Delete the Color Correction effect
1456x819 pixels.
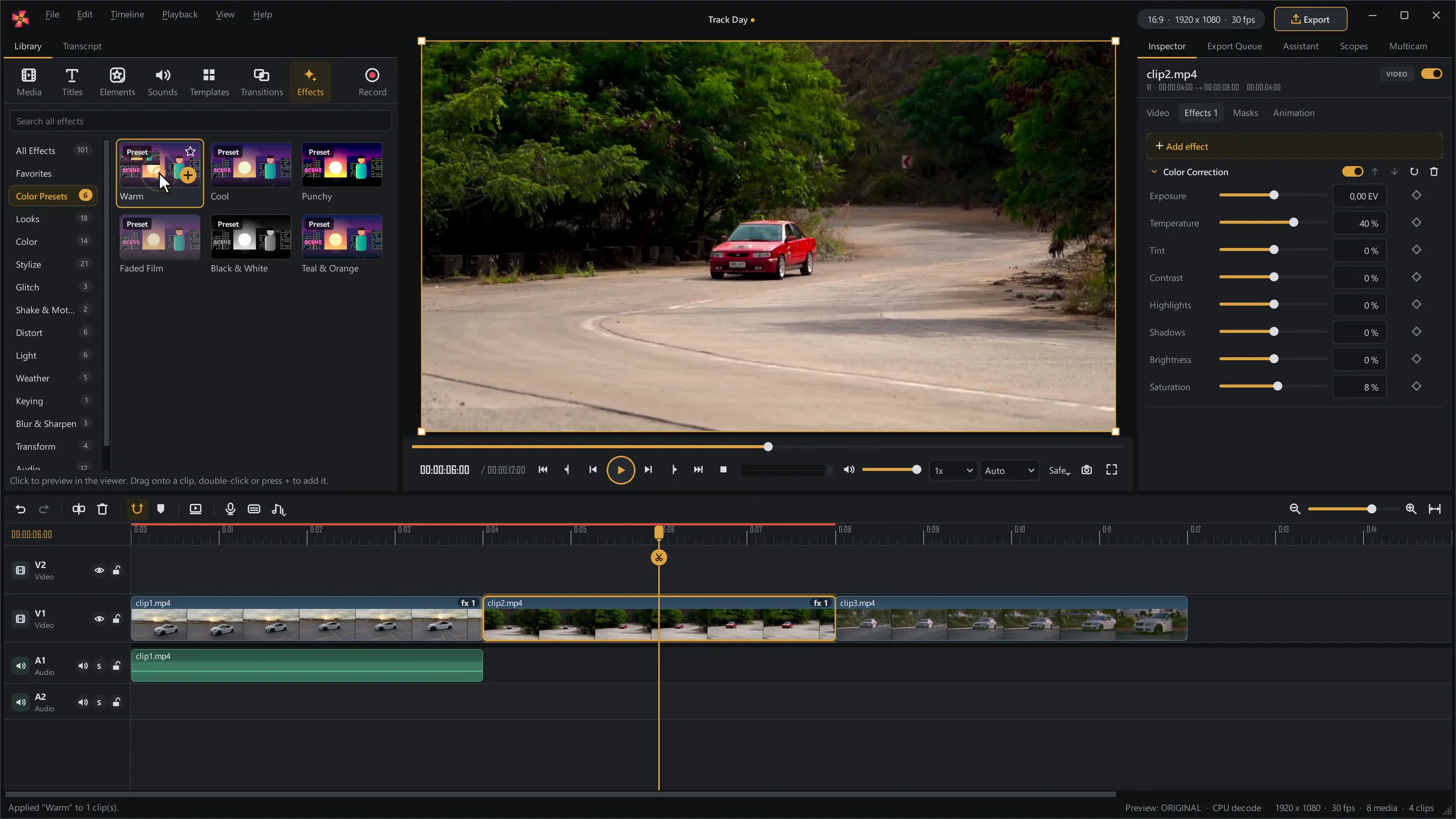1434,172
